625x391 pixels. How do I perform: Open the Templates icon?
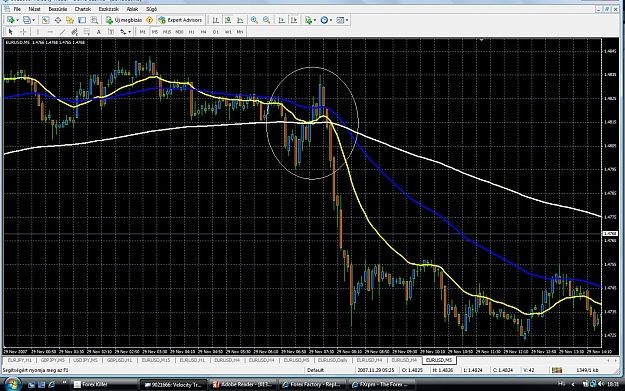coord(340,20)
